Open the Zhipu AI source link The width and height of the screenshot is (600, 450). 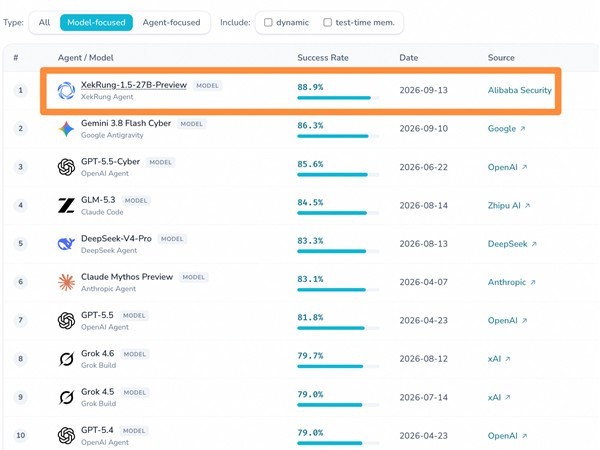click(x=504, y=205)
